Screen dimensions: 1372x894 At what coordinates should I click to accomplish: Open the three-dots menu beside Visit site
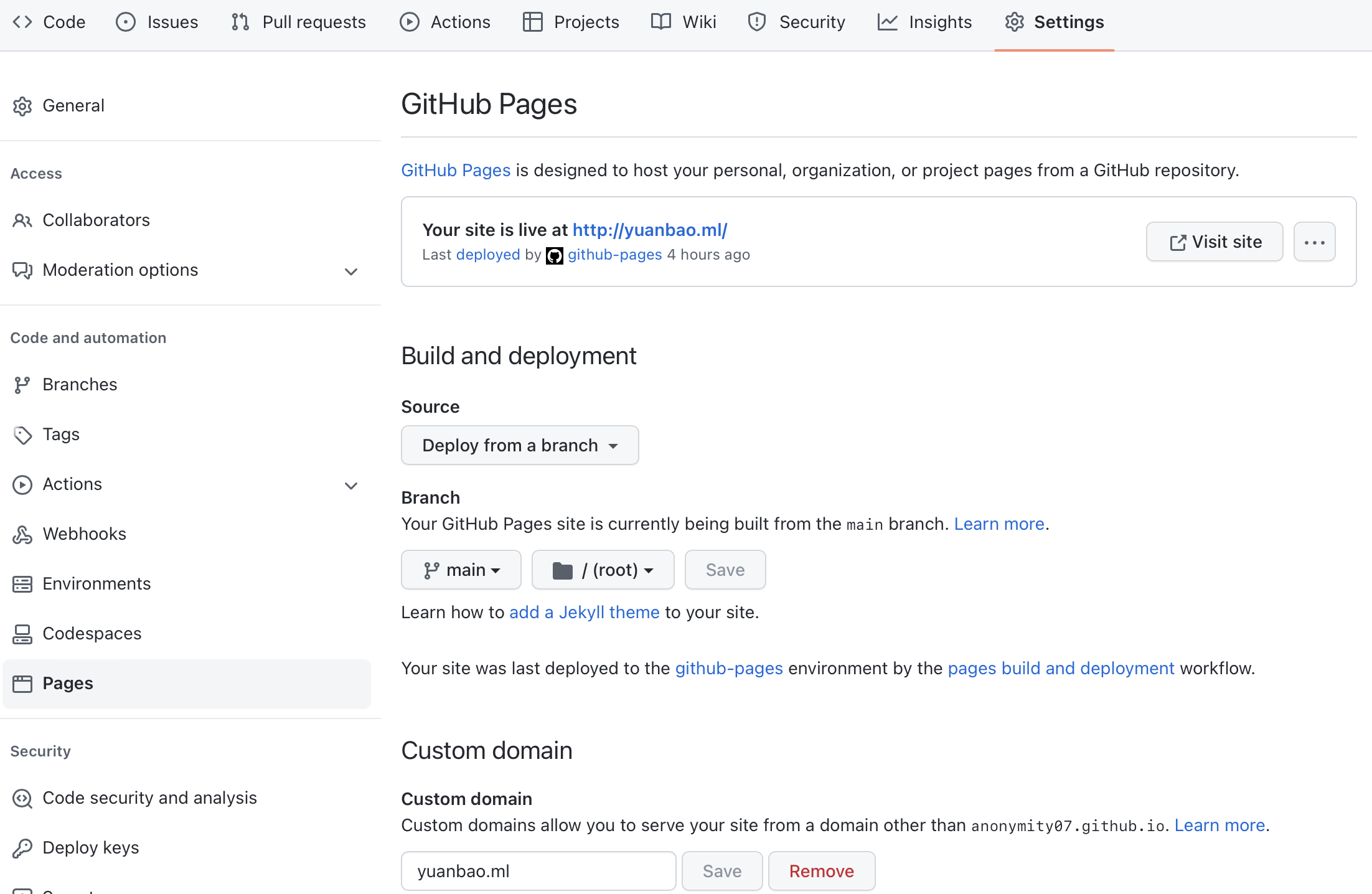pos(1314,242)
